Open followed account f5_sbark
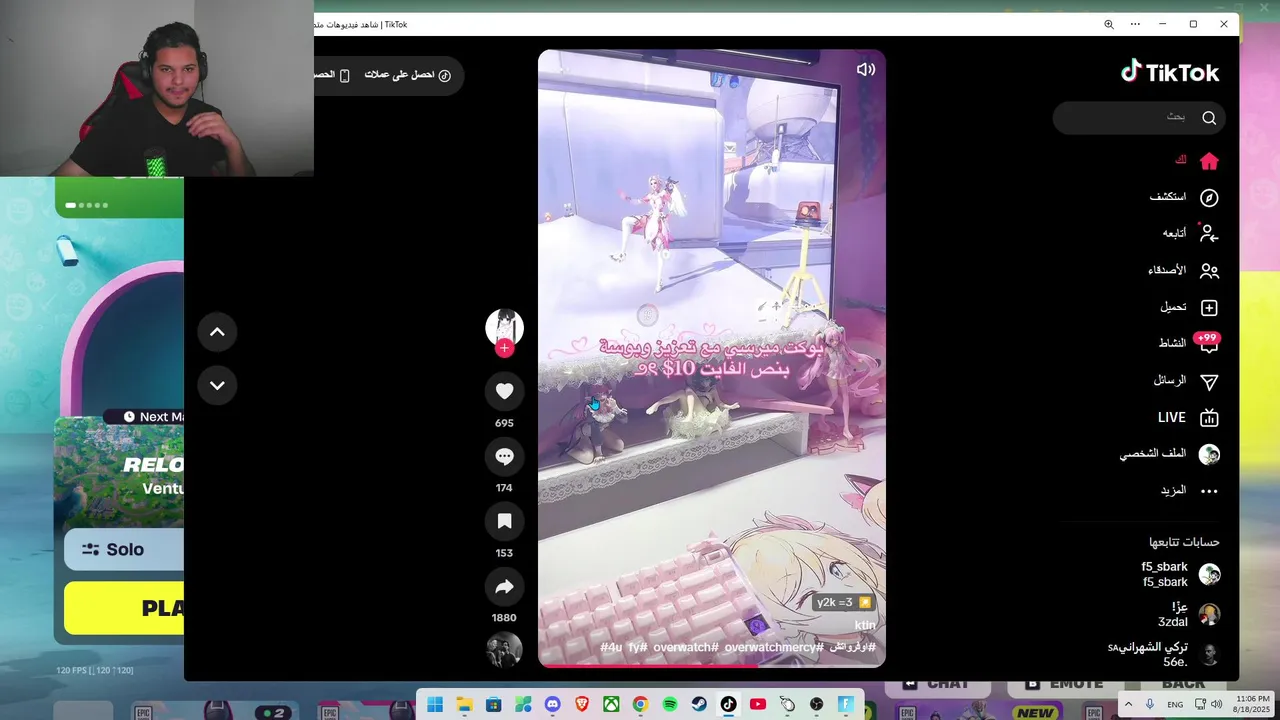This screenshot has width=1280, height=720. pos(1180,574)
